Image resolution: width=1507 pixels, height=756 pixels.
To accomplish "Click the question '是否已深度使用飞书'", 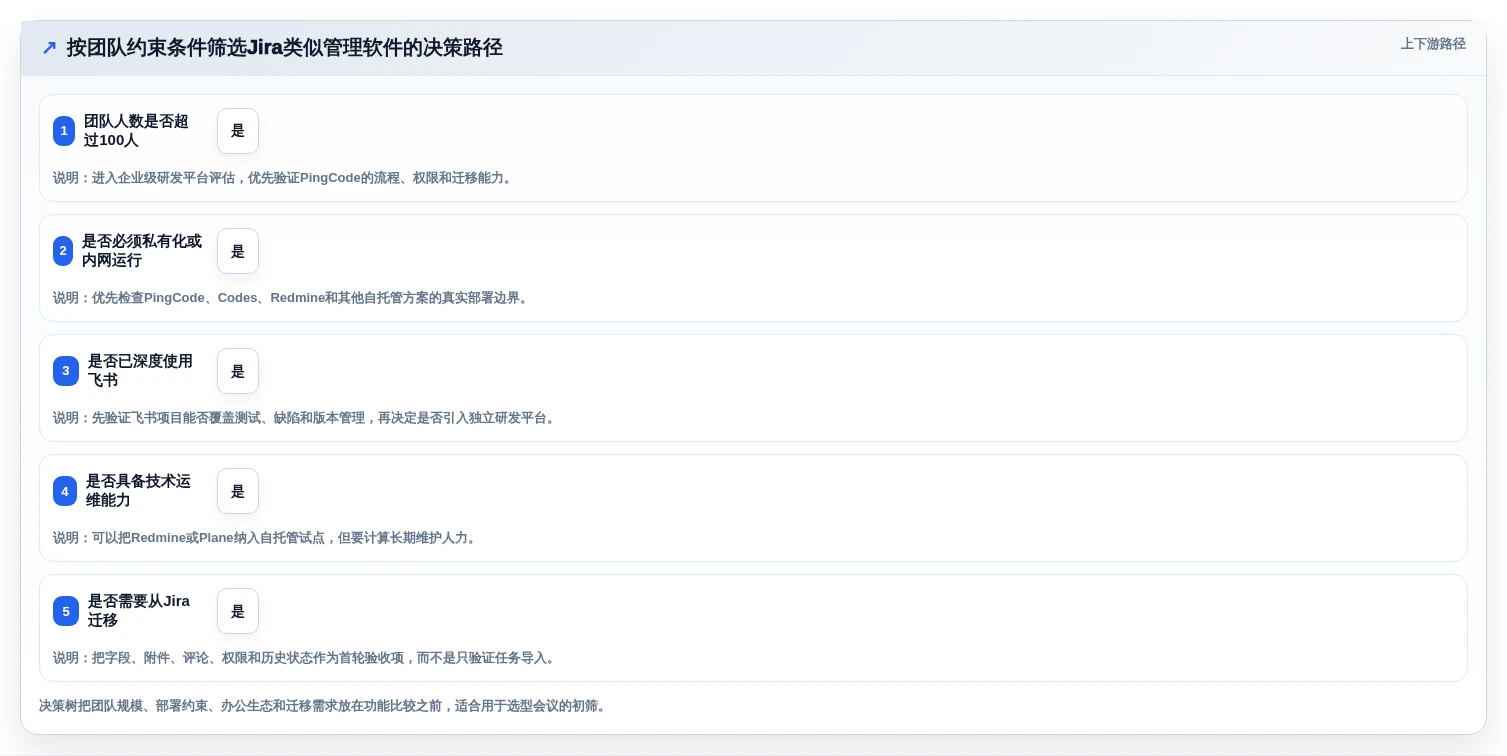I will click(140, 371).
